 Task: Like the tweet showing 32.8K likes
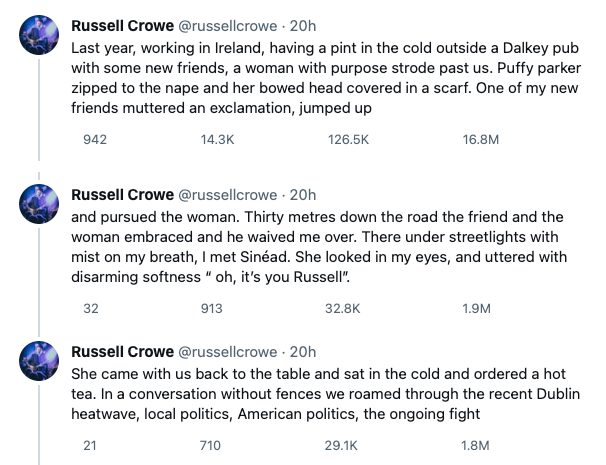[x=343, y=309]
